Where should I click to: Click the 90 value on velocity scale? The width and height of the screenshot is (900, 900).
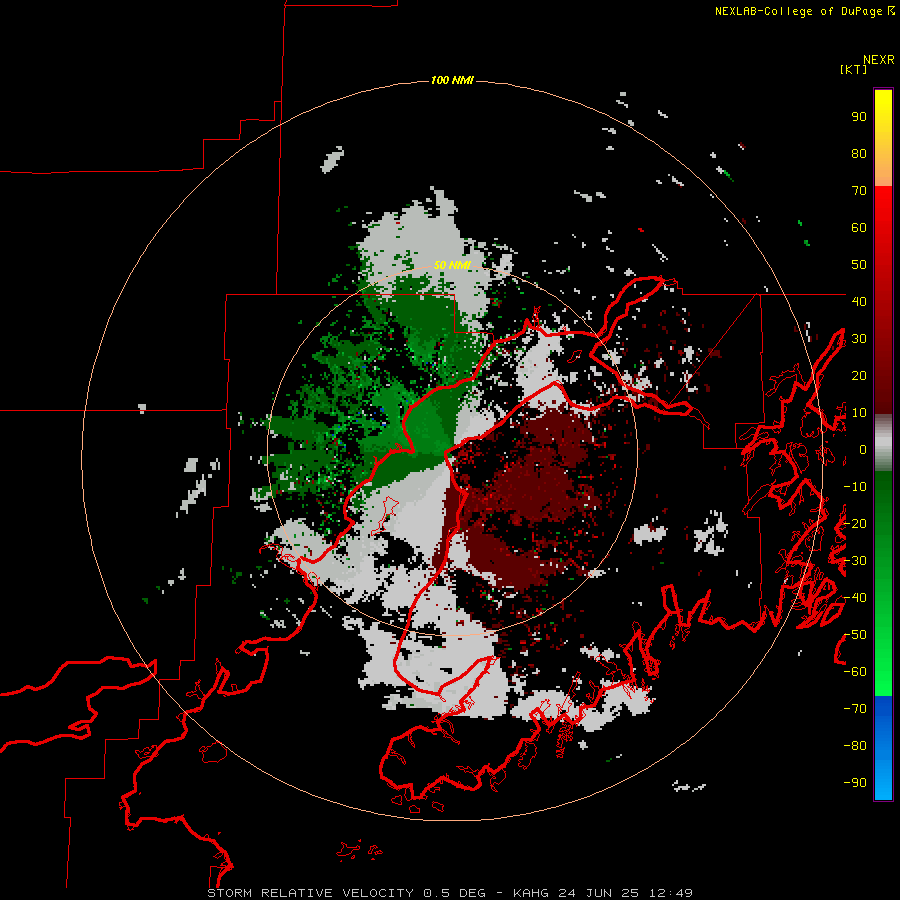coord(859,117)
